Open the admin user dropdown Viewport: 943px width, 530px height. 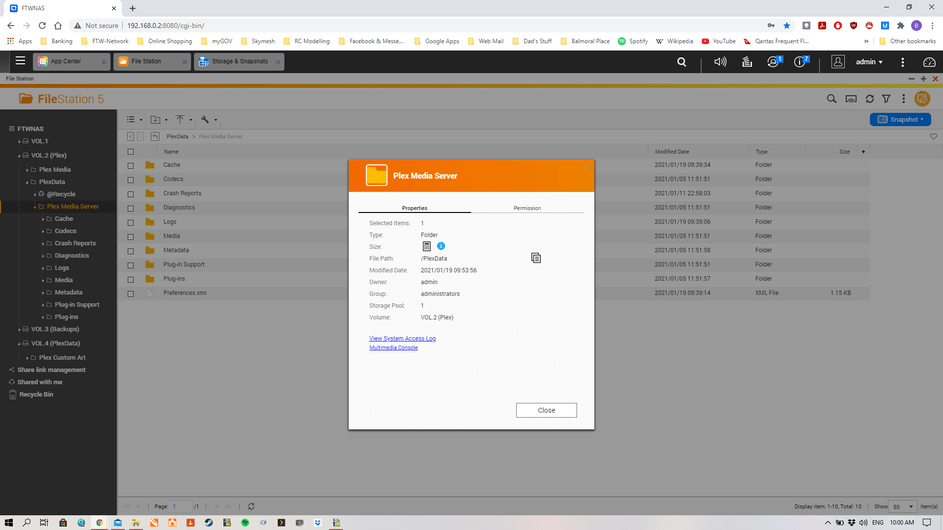pyautogui.click(x=869, y=61)
